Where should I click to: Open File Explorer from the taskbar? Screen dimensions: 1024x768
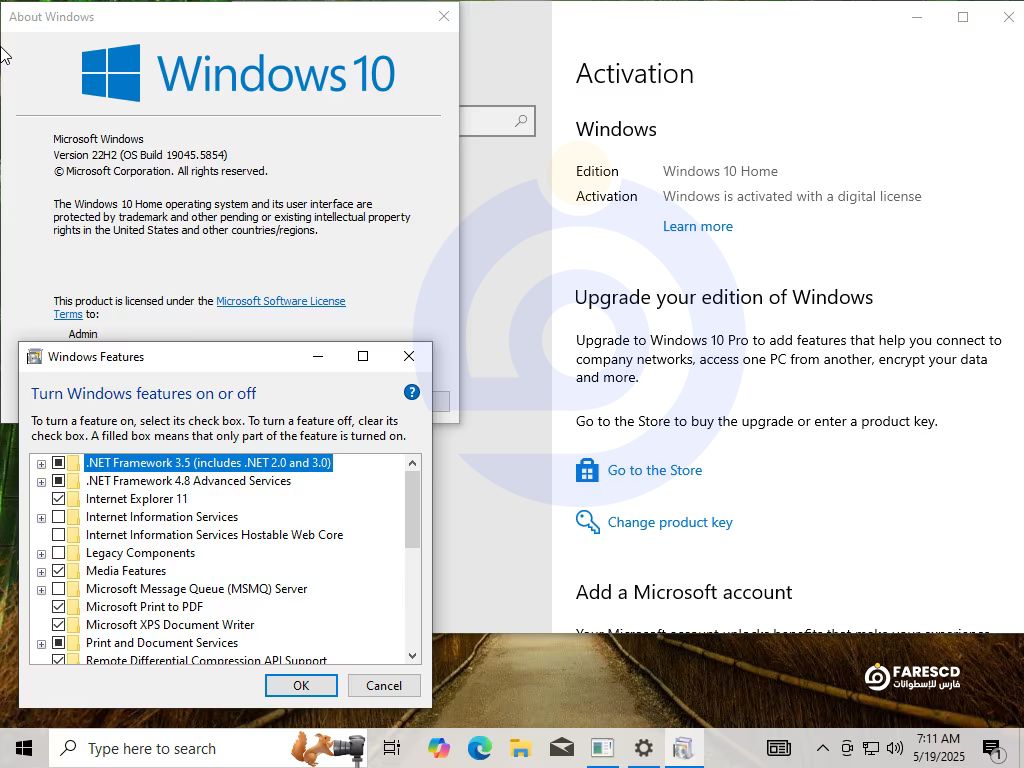click(520, 748)
